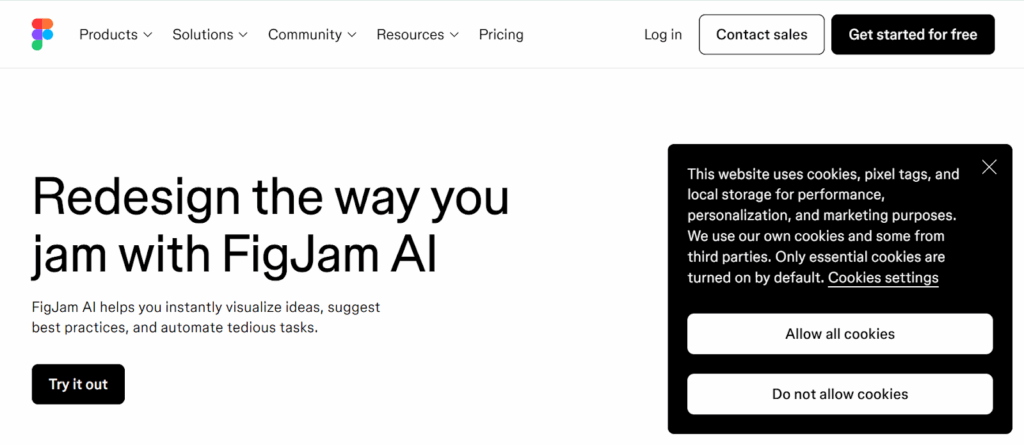Screen dimensions: 1024x445
Task: Click the Redesign the way you jam heading
Action: tap(270, 225)
